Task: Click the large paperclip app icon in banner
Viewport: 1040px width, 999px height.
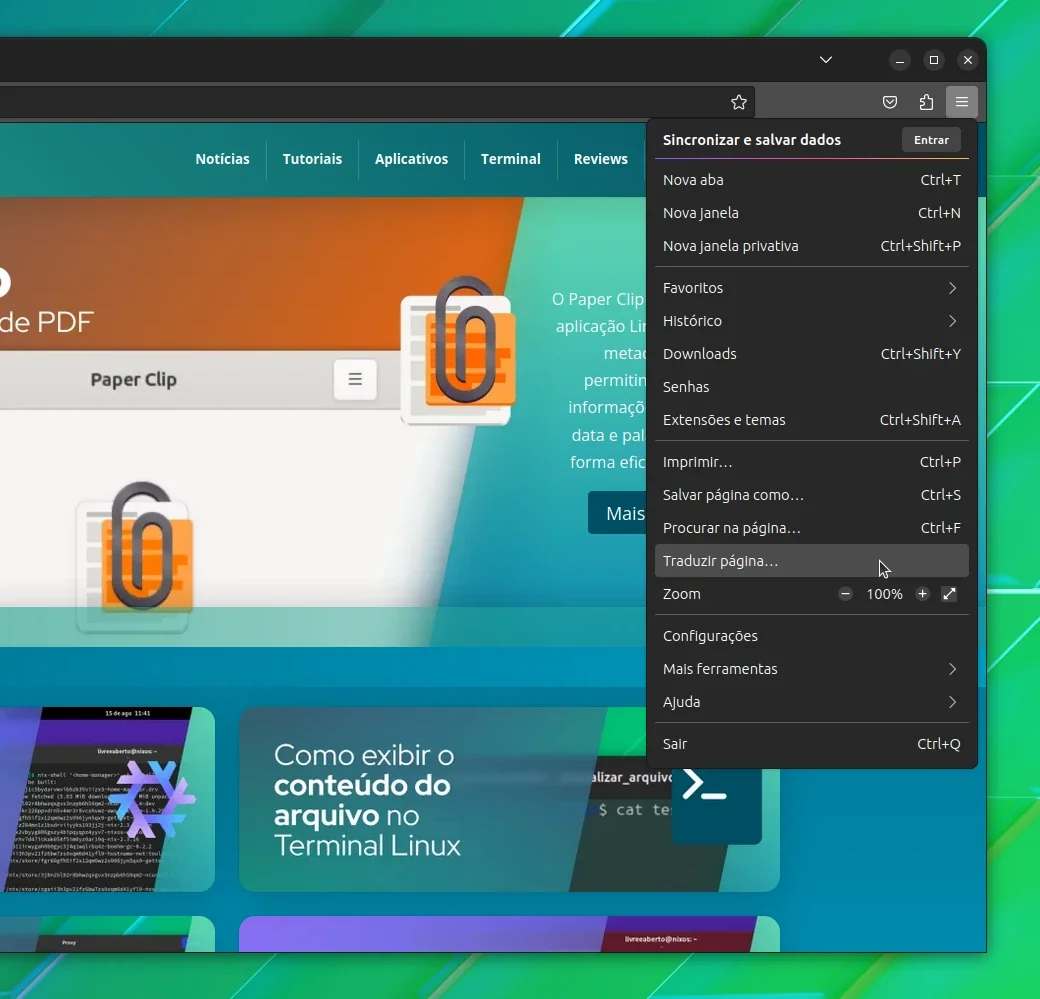Action: coord(459,350)
